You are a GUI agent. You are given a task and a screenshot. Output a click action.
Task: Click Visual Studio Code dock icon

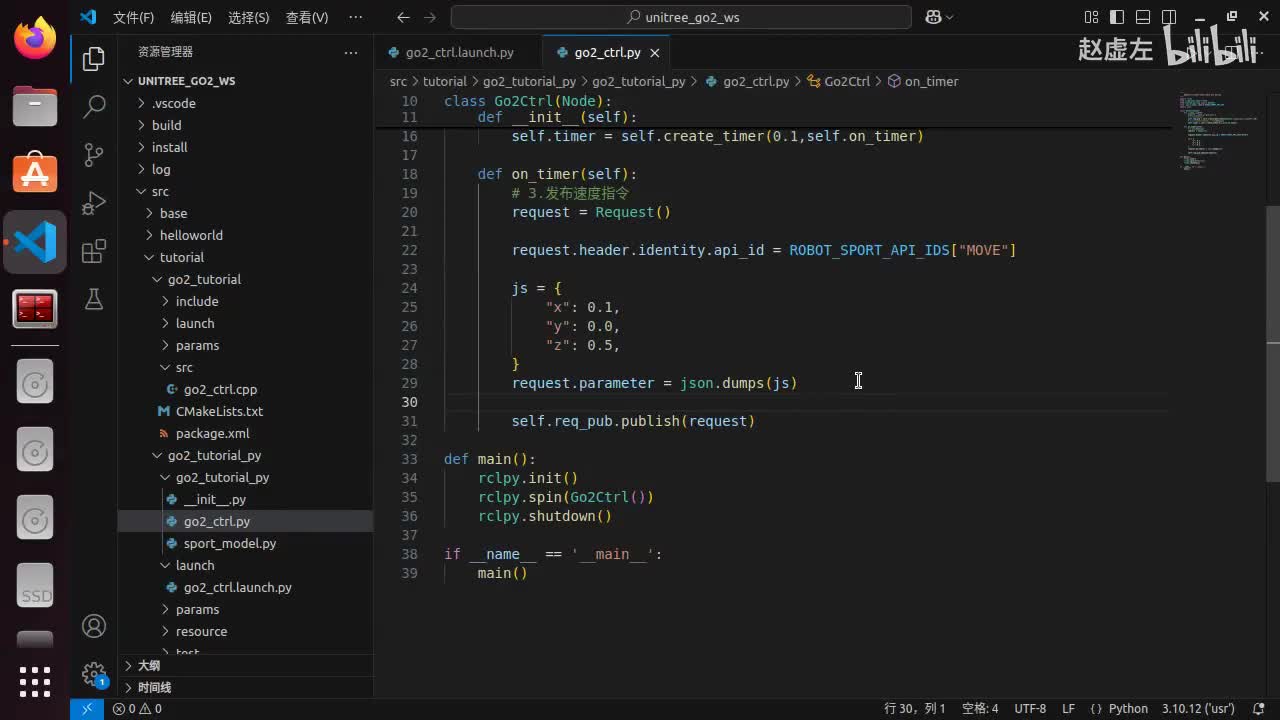point(35,242)
